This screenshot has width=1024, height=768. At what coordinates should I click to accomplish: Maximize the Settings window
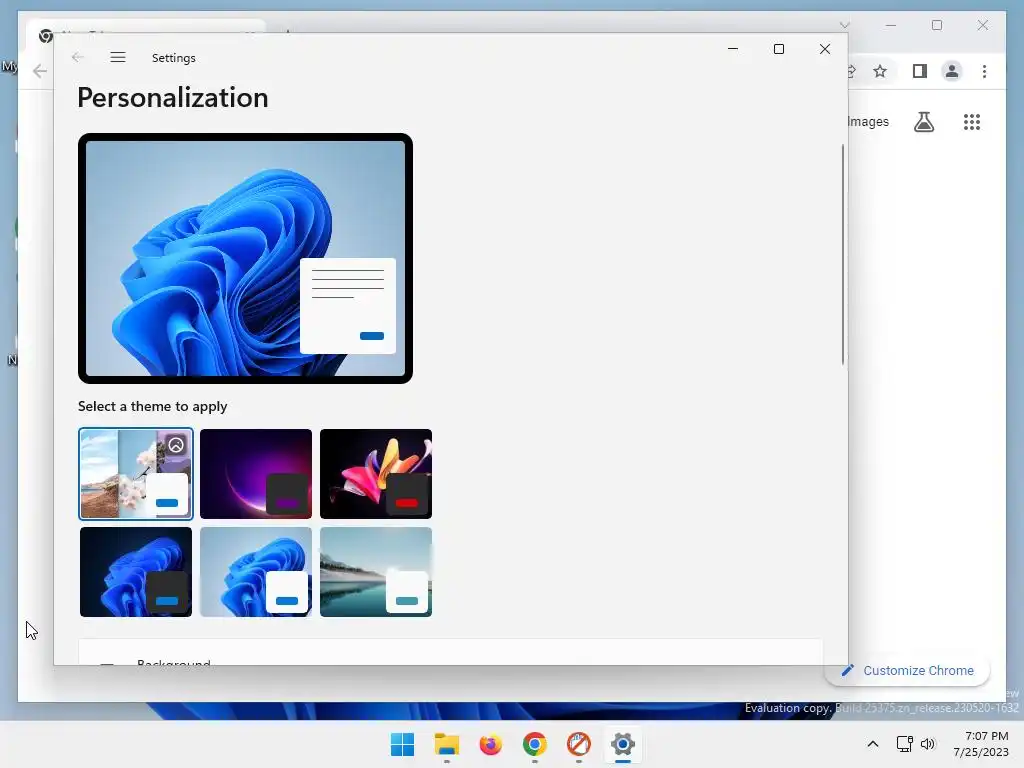(x=778, y=49)
